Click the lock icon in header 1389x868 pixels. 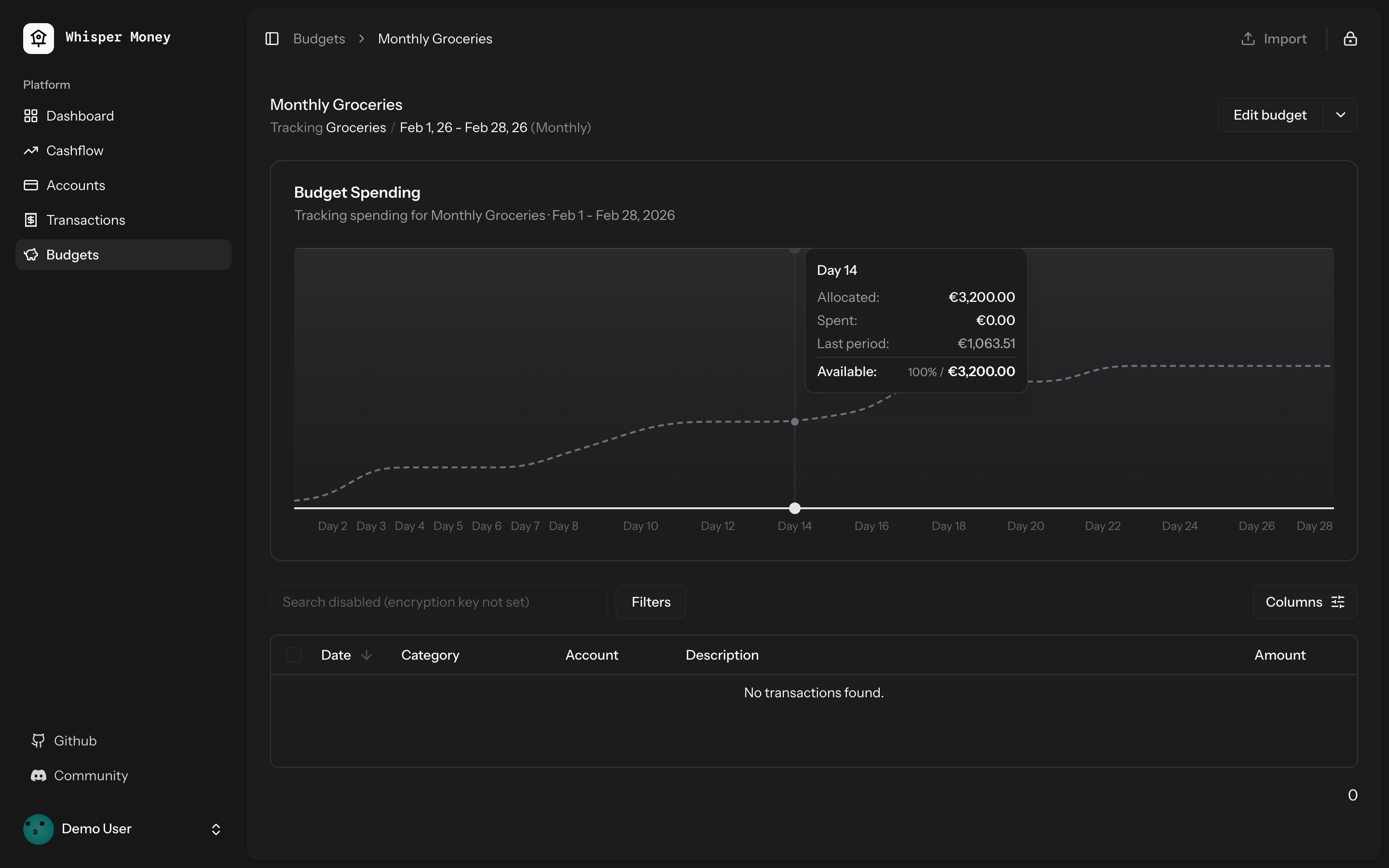(x=1350, y=39)
